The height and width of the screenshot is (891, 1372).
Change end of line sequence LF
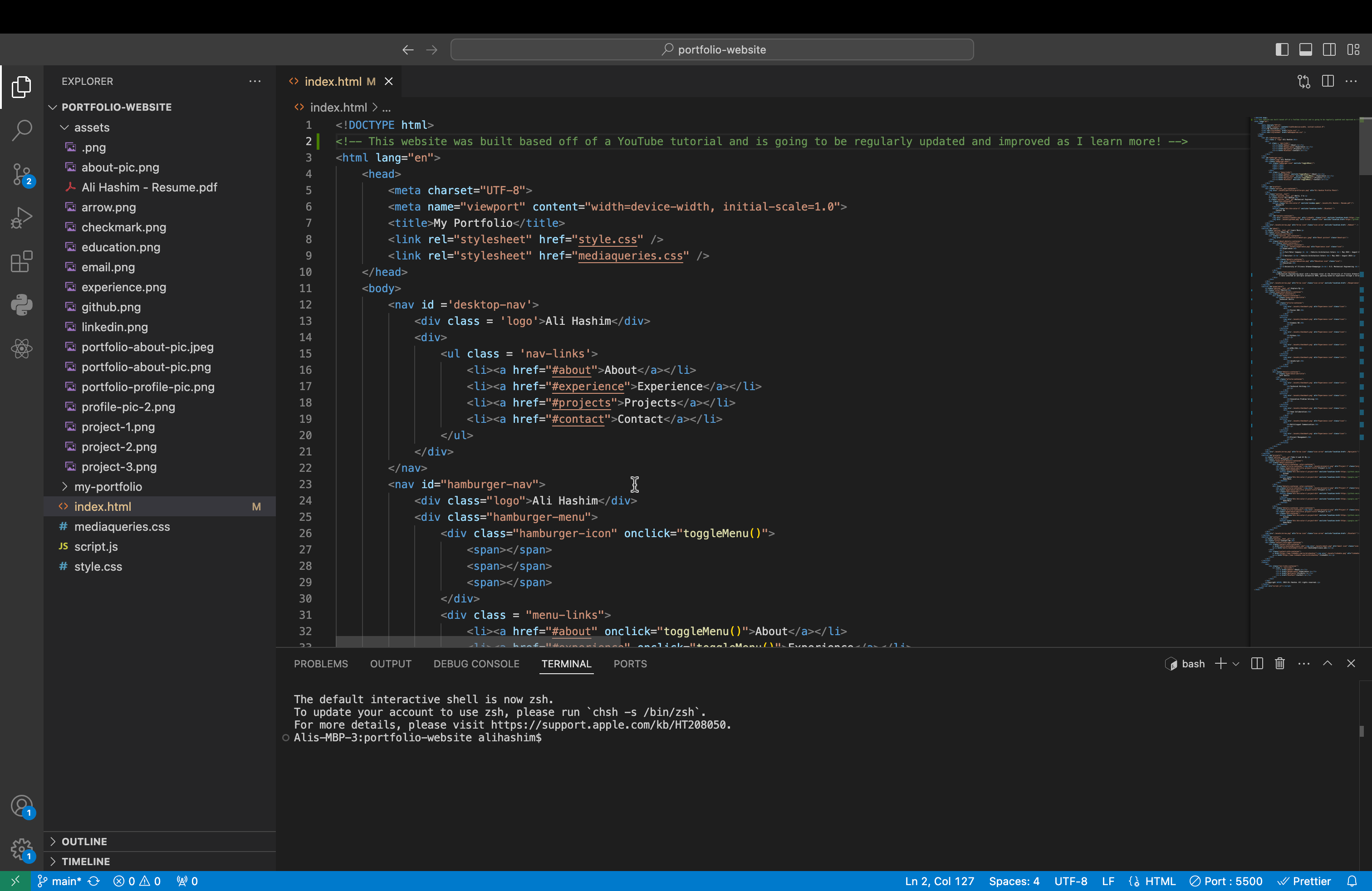click(x=1107, y=881)
